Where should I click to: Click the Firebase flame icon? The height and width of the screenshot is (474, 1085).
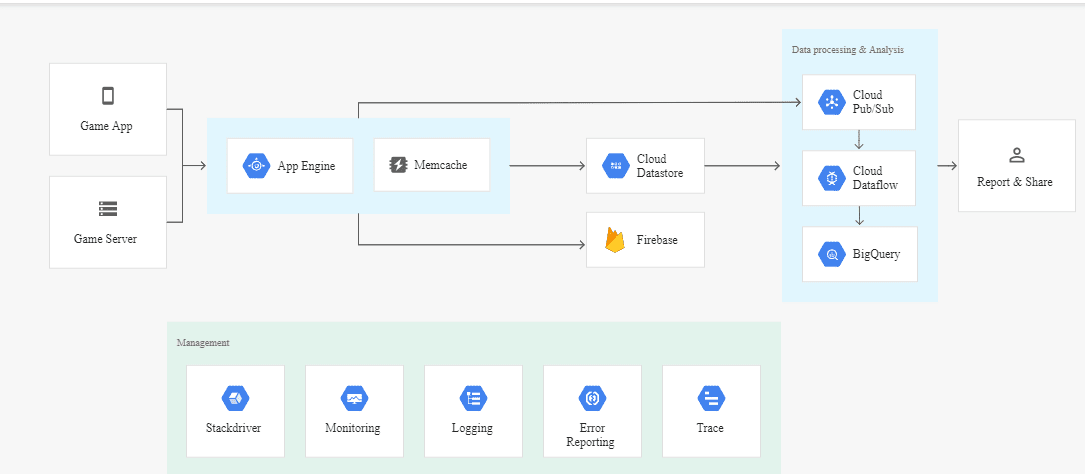coord(615,239)
